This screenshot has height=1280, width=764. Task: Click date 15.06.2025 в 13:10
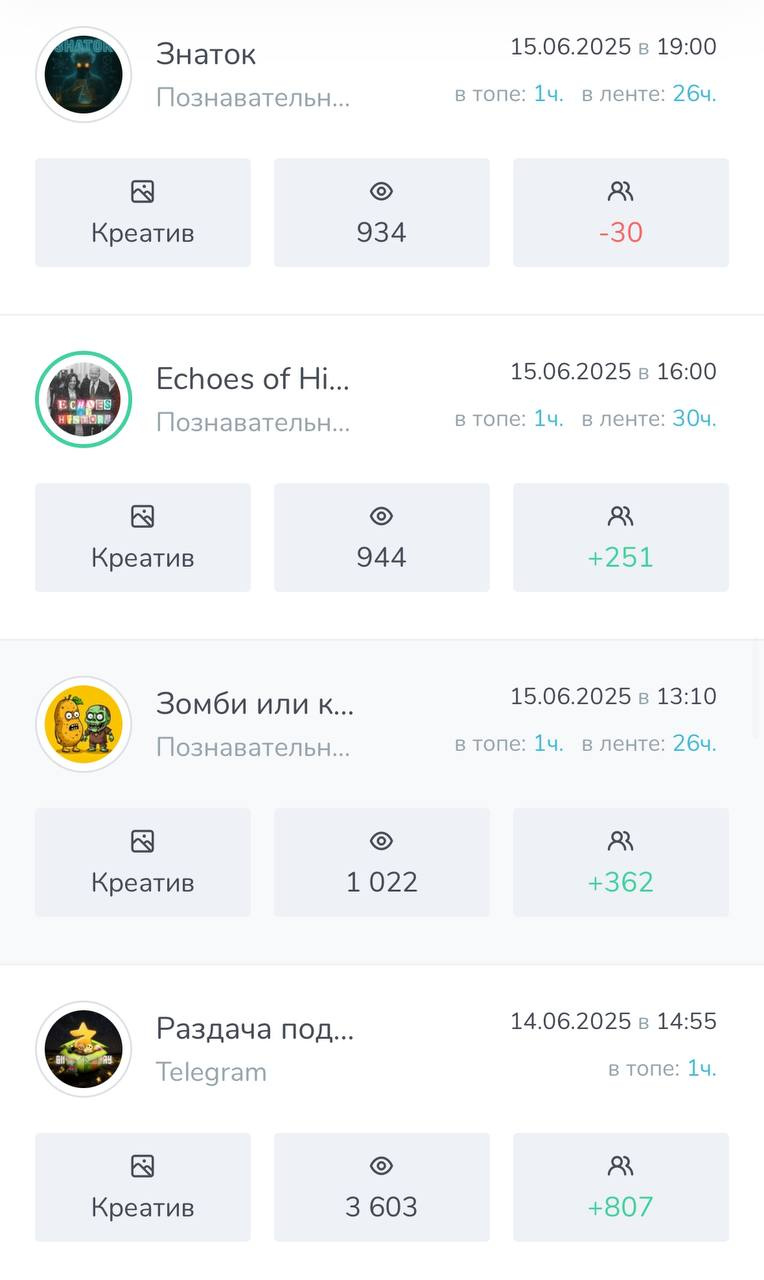[x=613, y=697]
